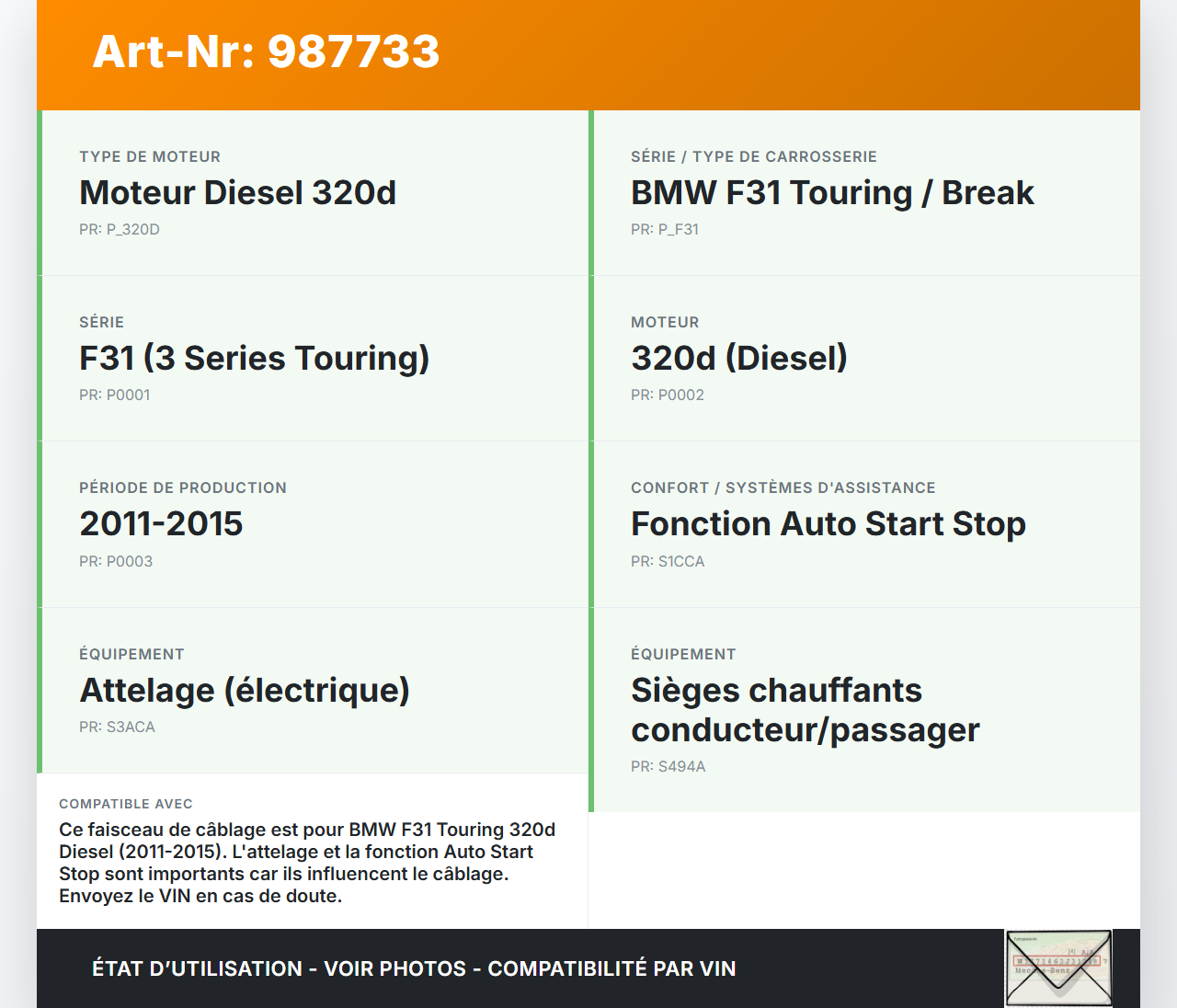Click the PR: S3ACA code
The width and height of the screenshot is (1177, 1008).
tap(117, 727)
